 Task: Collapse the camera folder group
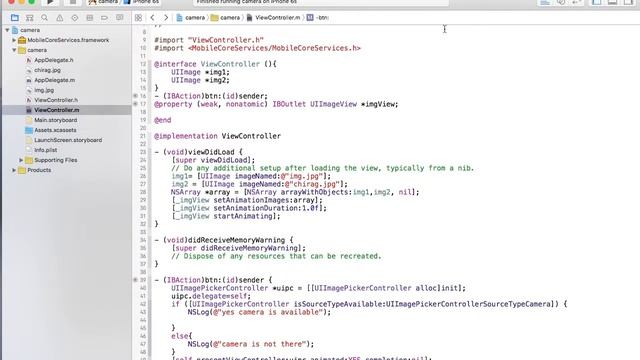(14, 50)
